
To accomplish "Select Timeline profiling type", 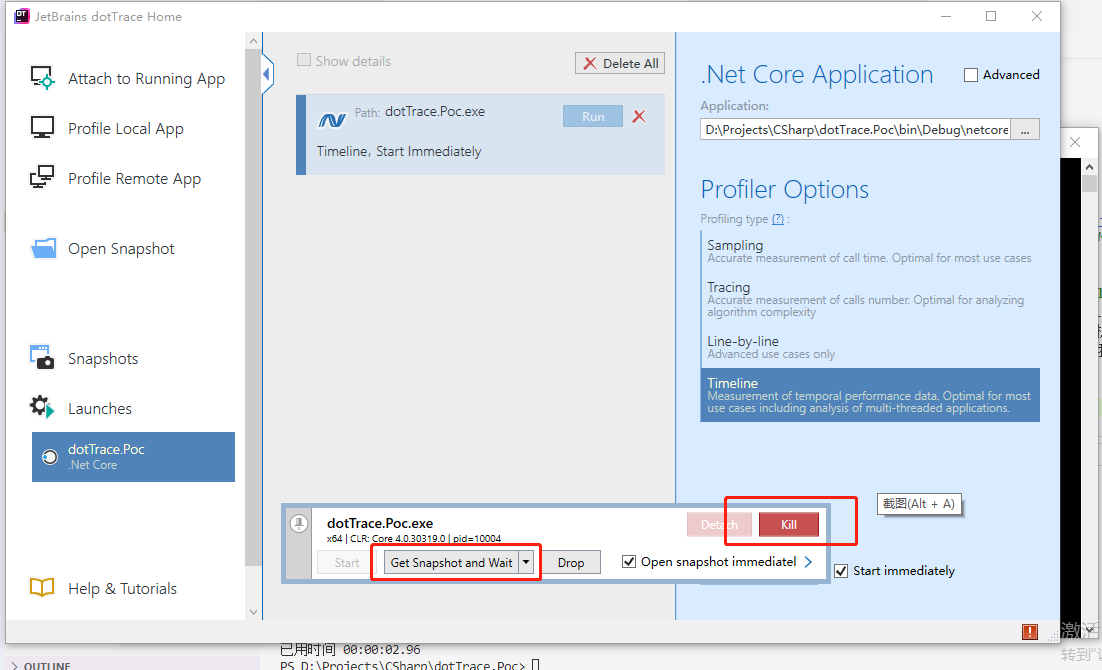I will [x=869, y=395].
